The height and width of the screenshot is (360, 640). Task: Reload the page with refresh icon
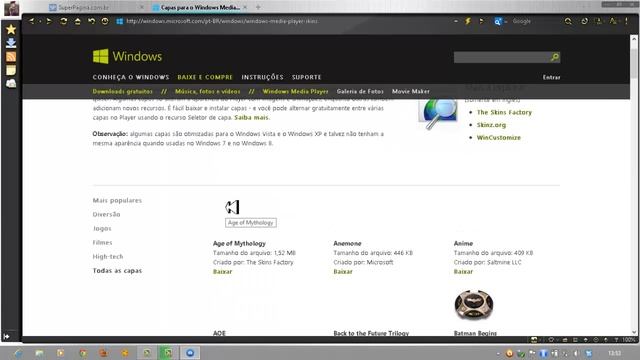[x=63, y=21]
